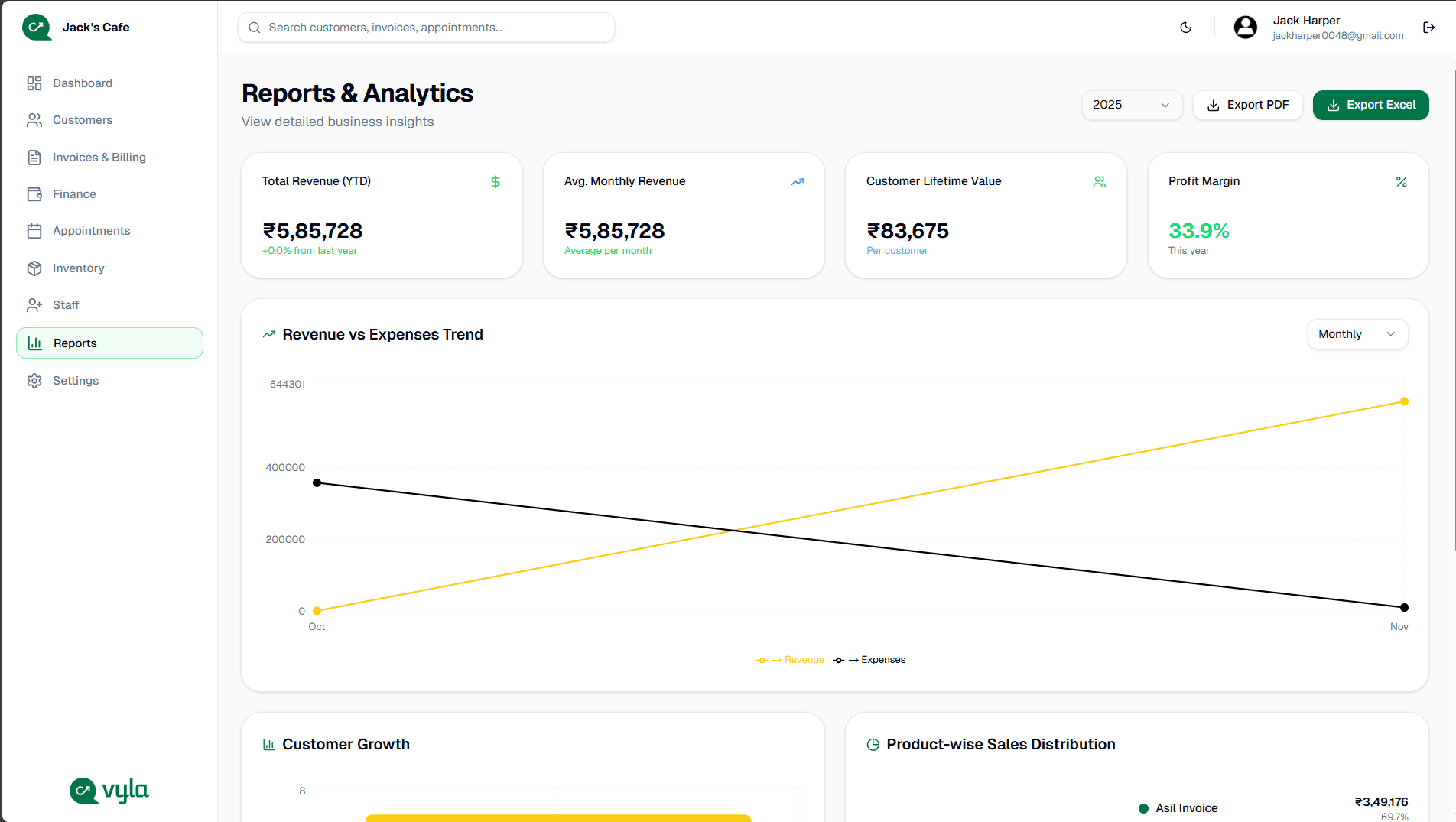The height and width of the screenshot is (822, 1456).
Task: Click the Export Excel button
Action: (x=1370, y=105)
